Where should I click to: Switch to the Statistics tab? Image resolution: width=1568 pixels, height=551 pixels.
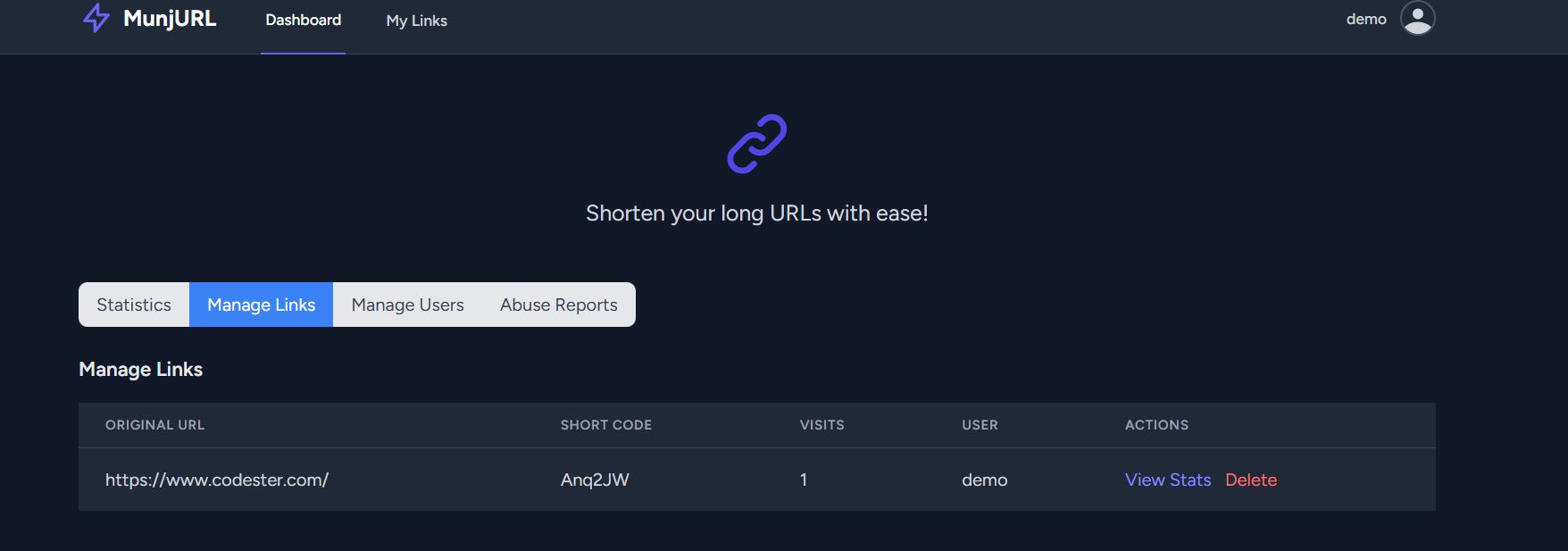point(133,304)
